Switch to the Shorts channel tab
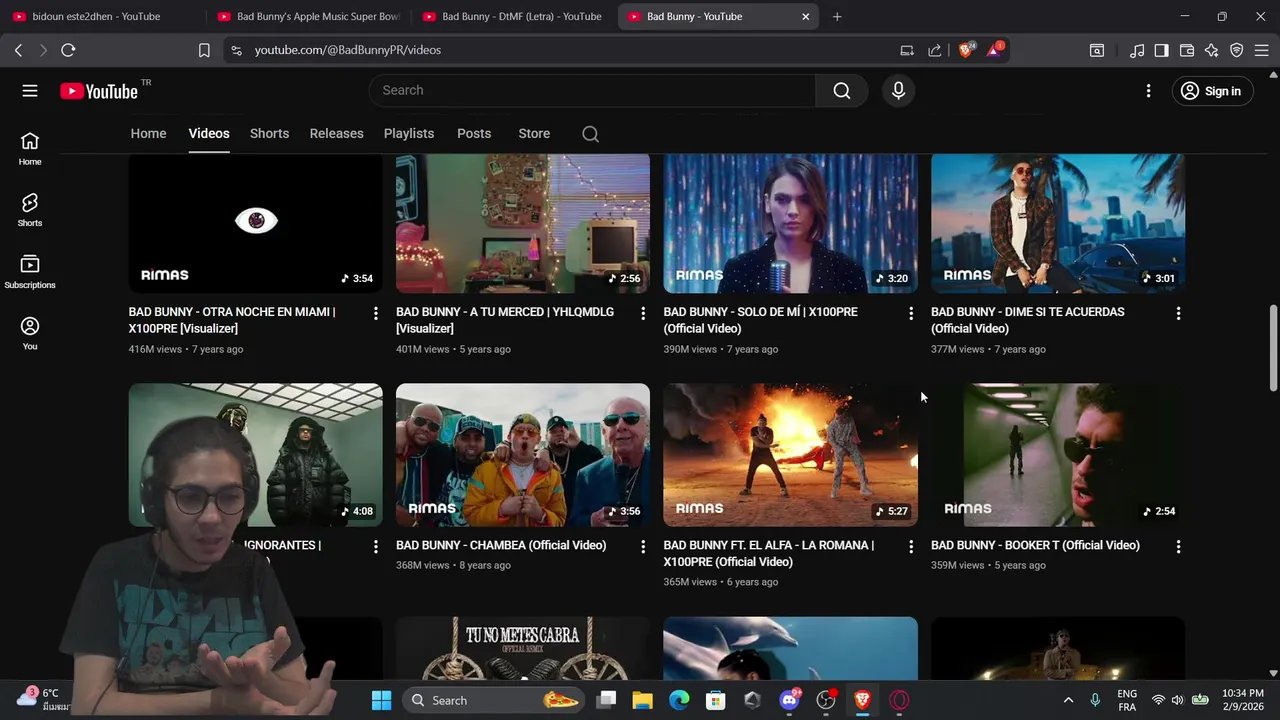 click(x=269, y=134)
